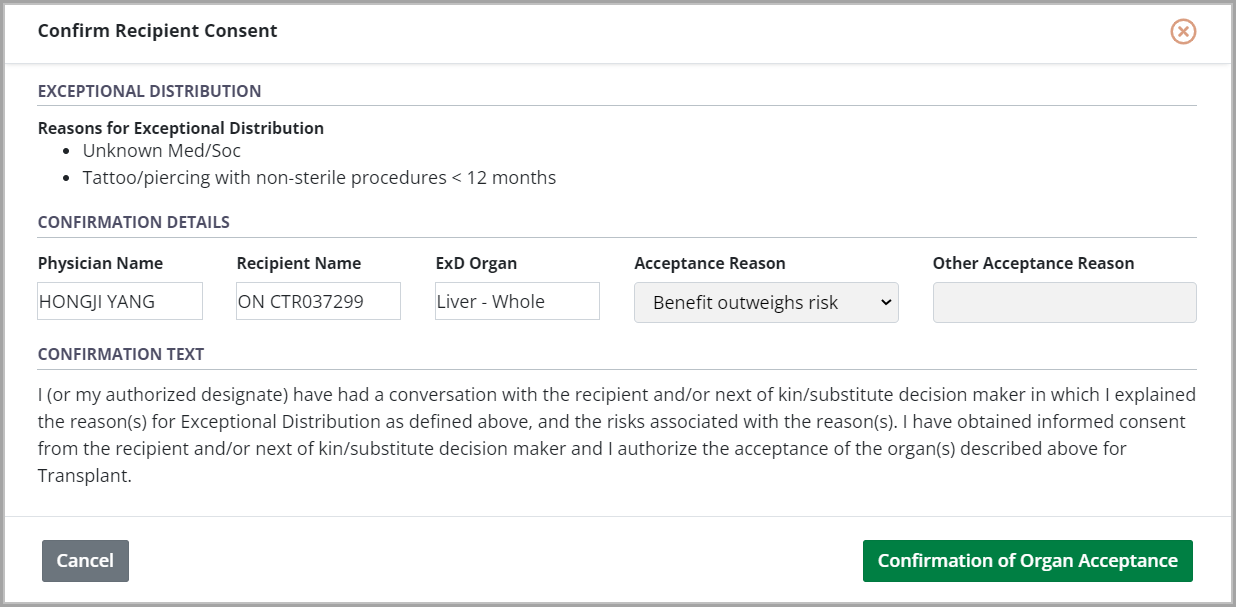
Task: Click the Unknown Med/Soc bullet item
Action: click(162, 151)
